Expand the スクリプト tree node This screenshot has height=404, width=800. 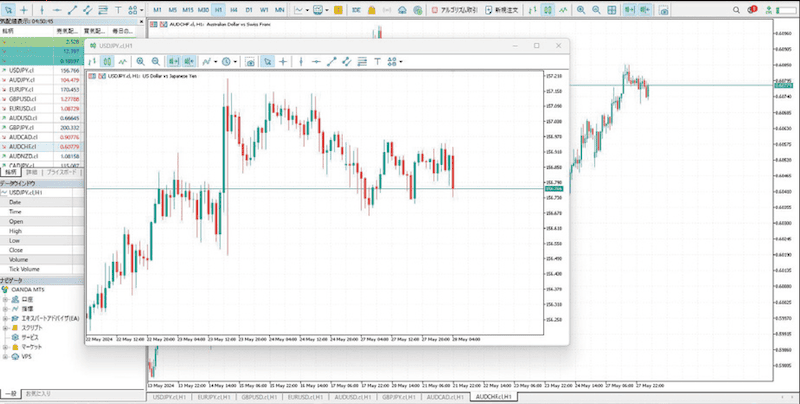pyautogui.click(x=6, y=327)
